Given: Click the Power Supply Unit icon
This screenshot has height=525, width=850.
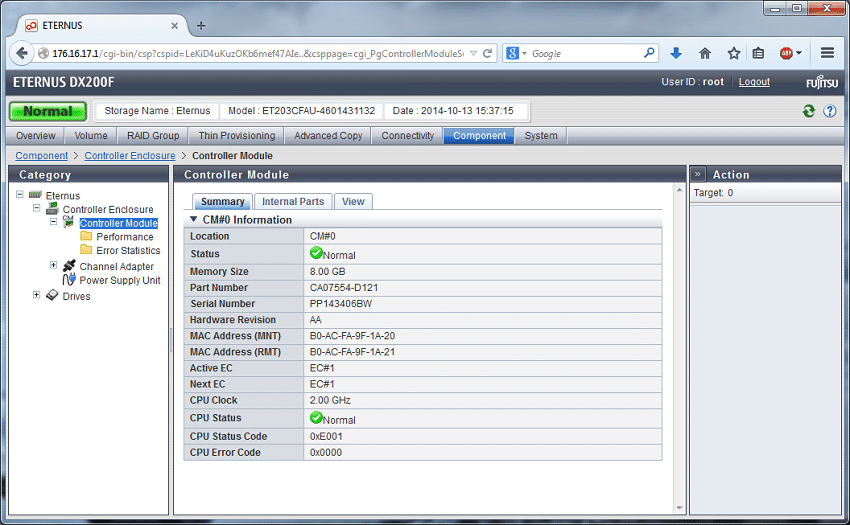Looking at the screenshot, I should [69, 279].
